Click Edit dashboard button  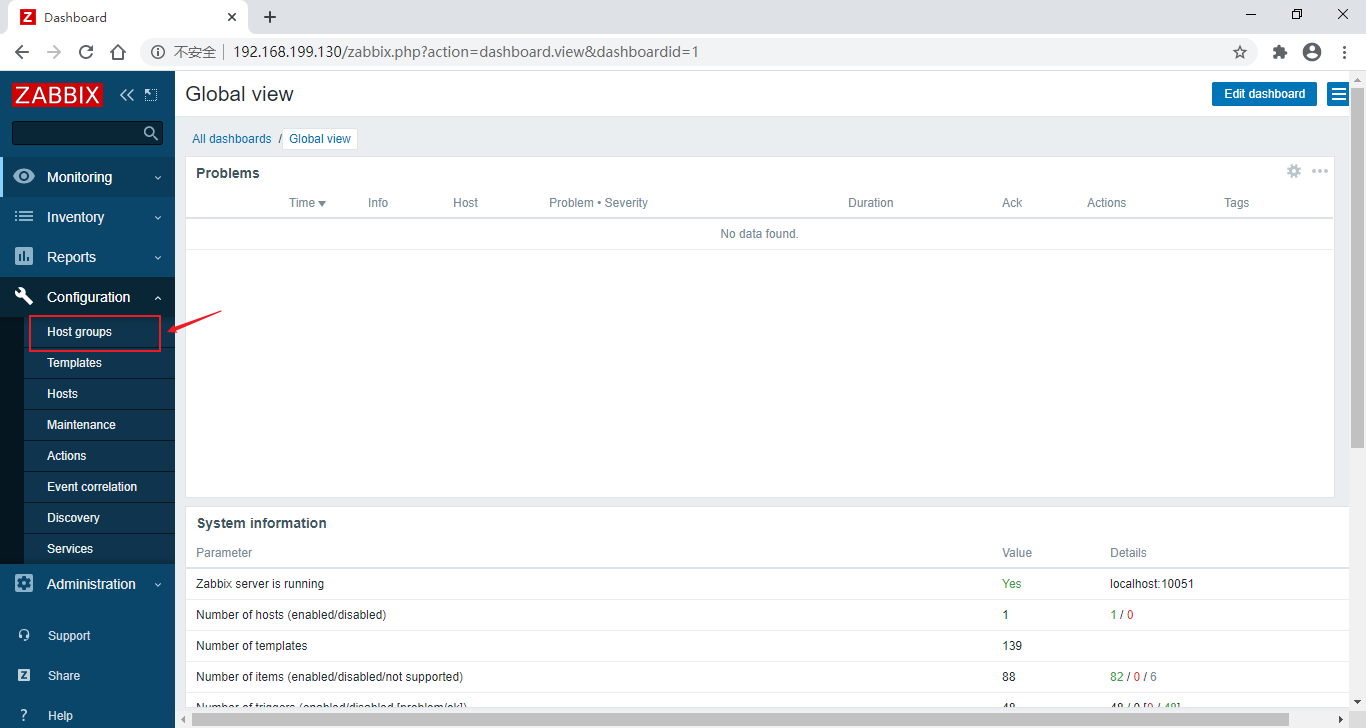[1264, 94]
